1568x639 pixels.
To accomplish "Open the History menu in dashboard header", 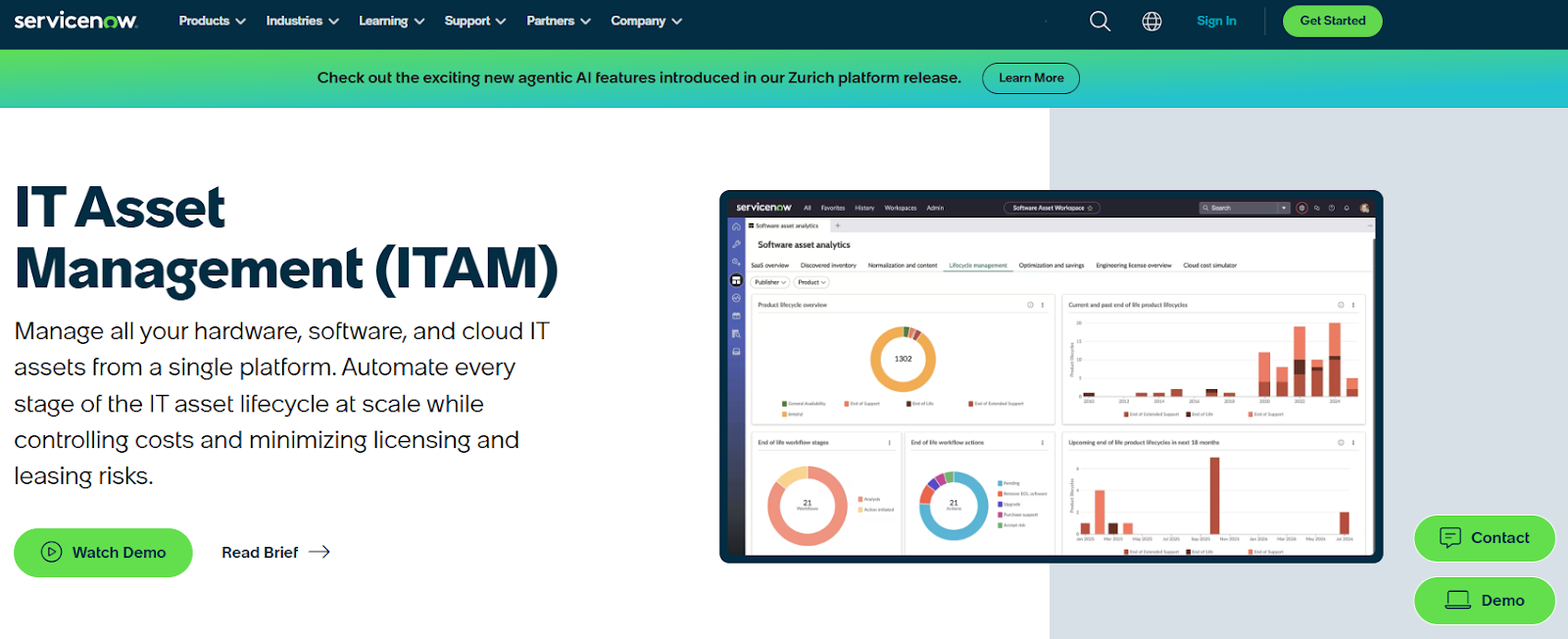I will tap(864, 208).
